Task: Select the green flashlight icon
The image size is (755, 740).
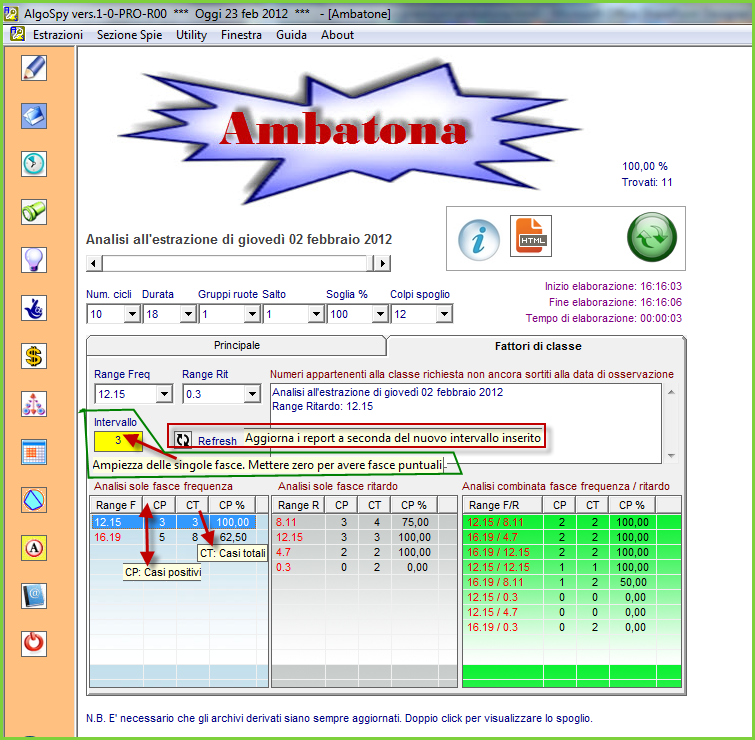Action: click(34, 211)
